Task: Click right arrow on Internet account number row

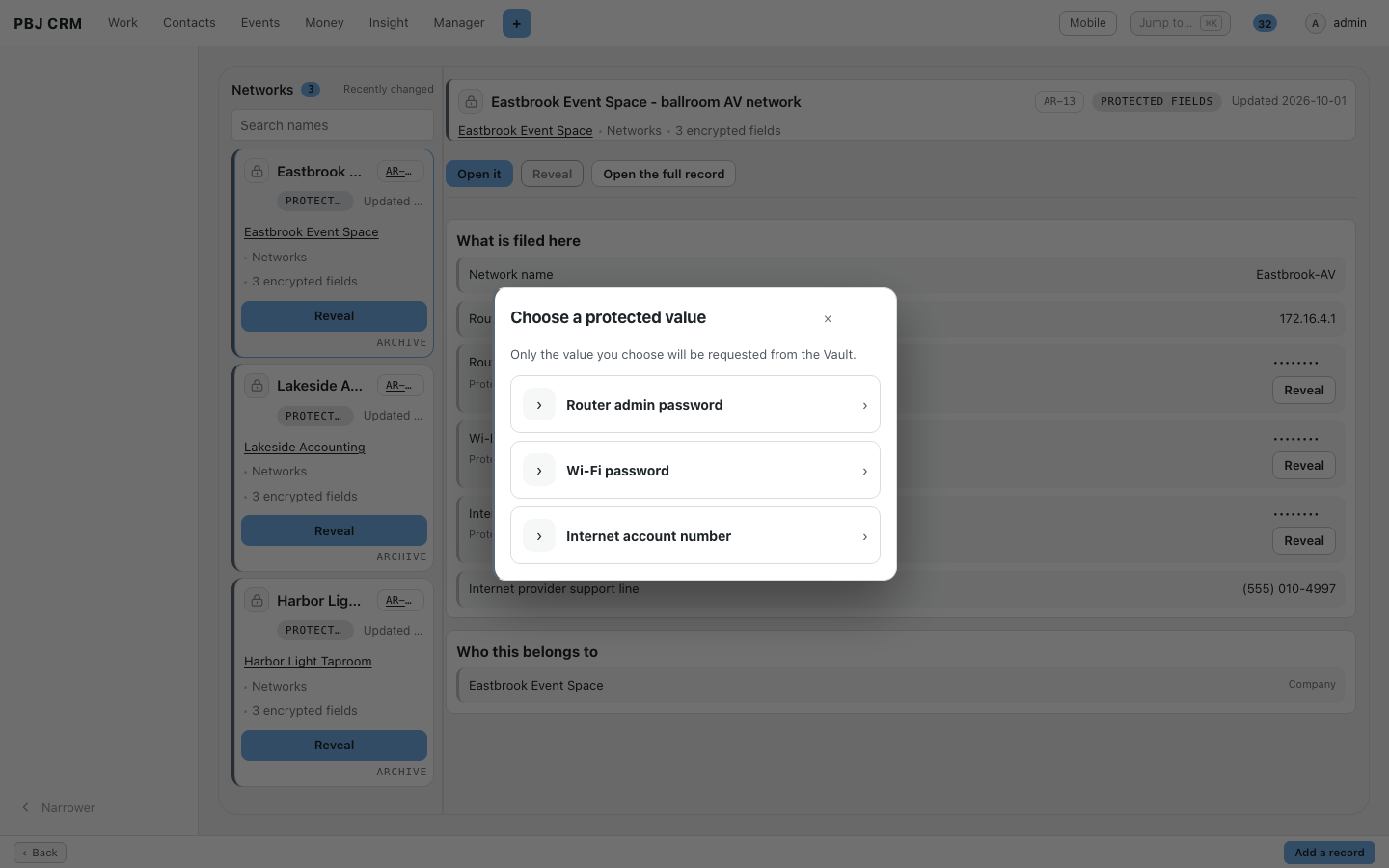Action: pyautogui.click(x=864, y=537)
